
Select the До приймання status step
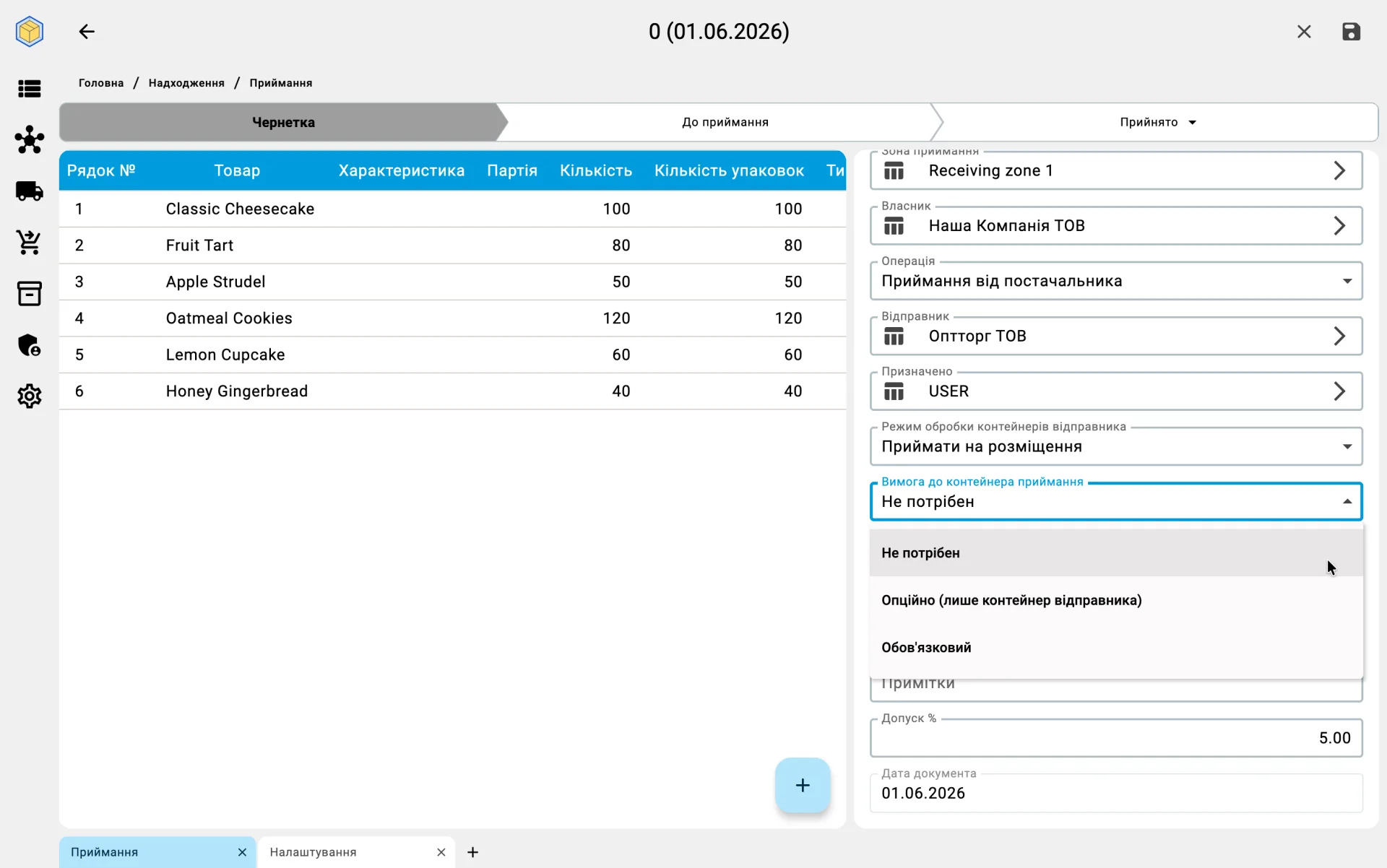[x=725, y=122]
